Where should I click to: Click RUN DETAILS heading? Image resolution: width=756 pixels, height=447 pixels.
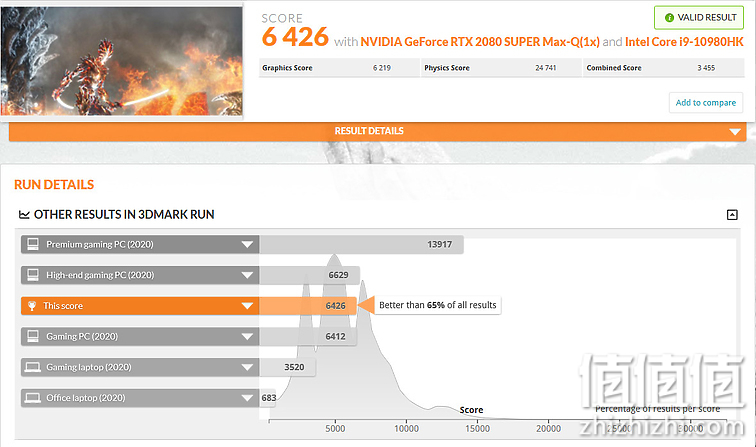click(x=54, y=185)
